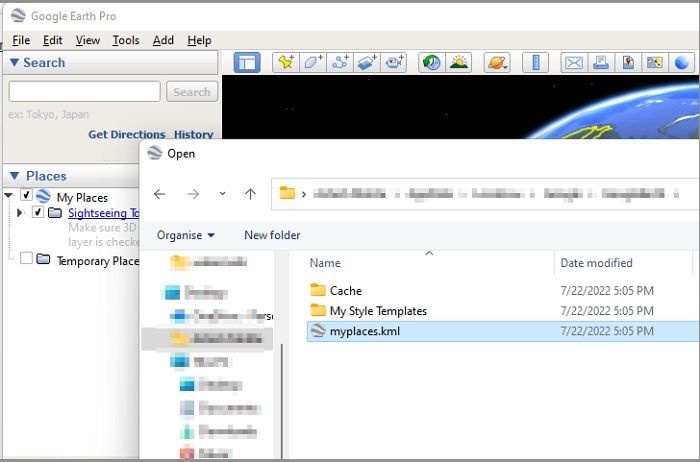This screenshot has height=462, width=700.
Task: Open the planet switcher icon
Action: tap(496, 62)
